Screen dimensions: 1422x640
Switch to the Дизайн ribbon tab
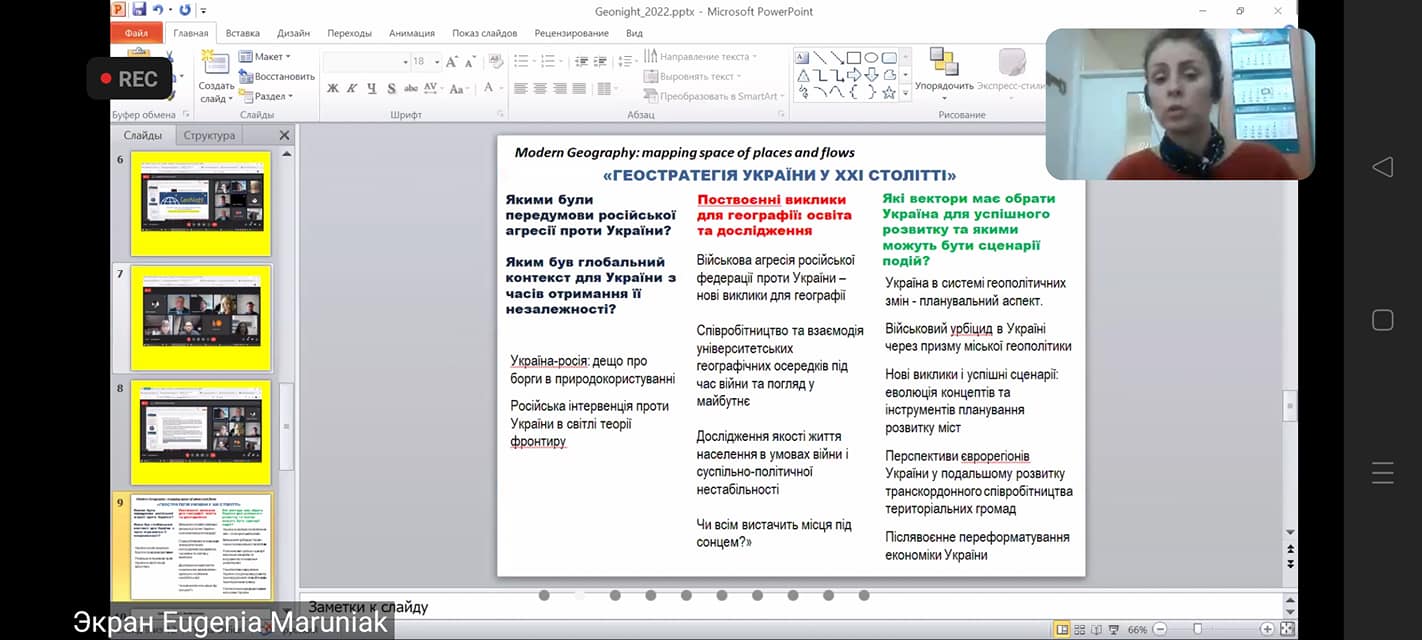coord(294,33)
